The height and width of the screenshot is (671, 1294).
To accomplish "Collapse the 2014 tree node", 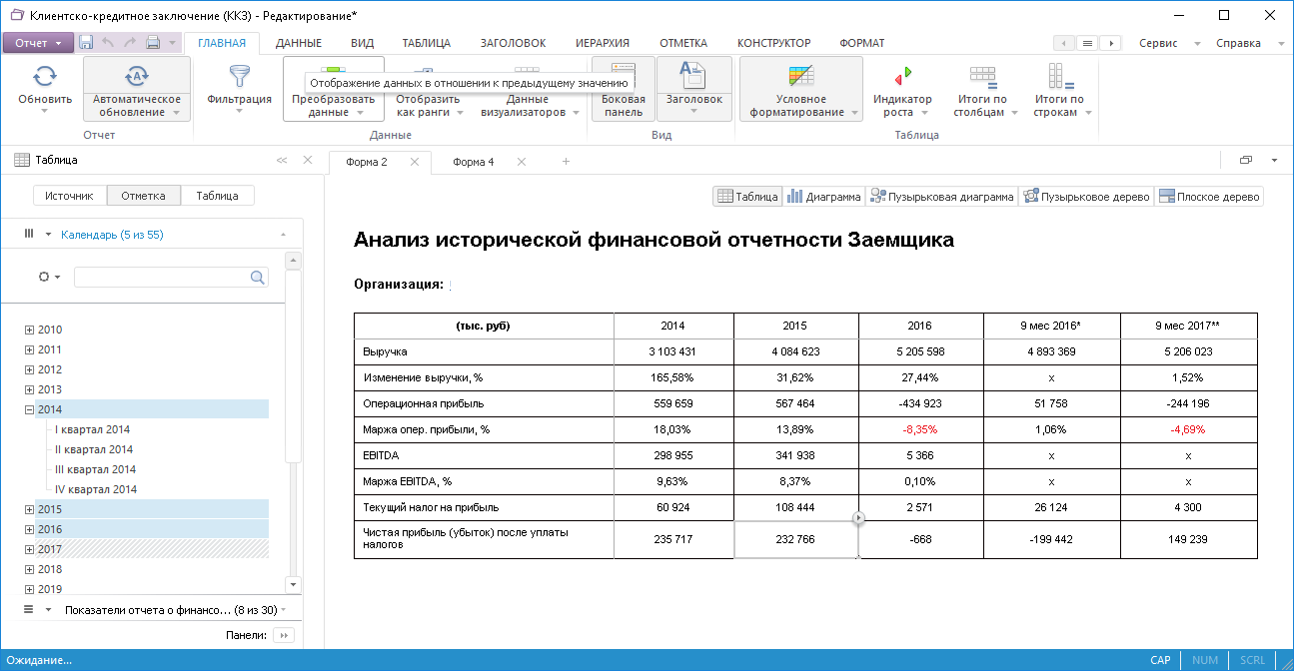I will 29,410.
